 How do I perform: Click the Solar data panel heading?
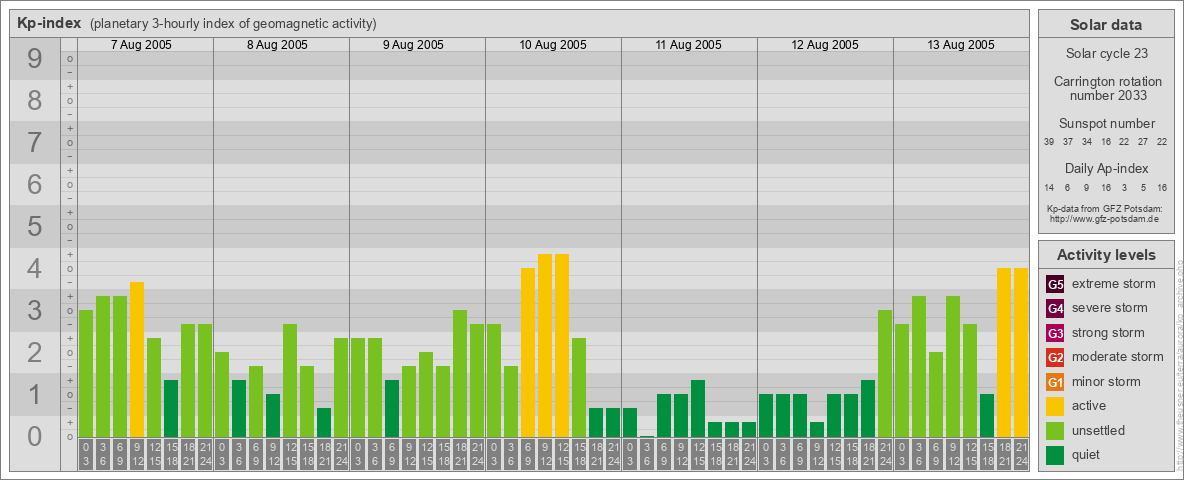click(x=1105, y=24)
